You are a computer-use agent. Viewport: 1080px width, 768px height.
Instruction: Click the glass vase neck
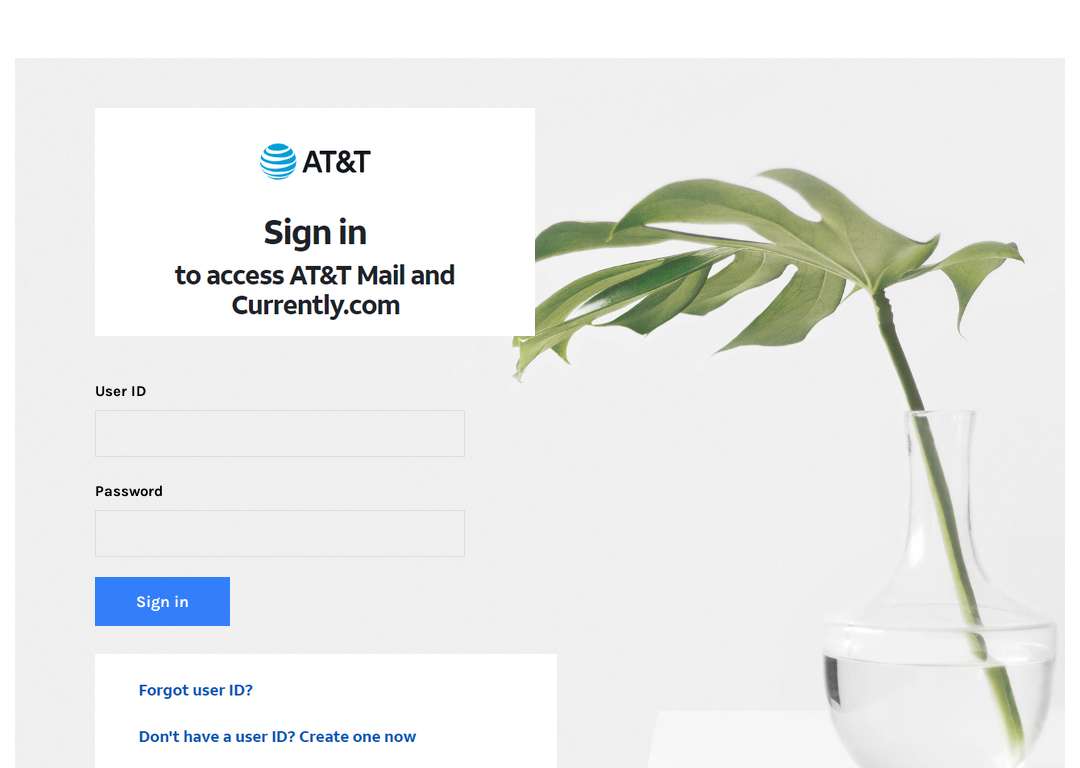[941, 482]
